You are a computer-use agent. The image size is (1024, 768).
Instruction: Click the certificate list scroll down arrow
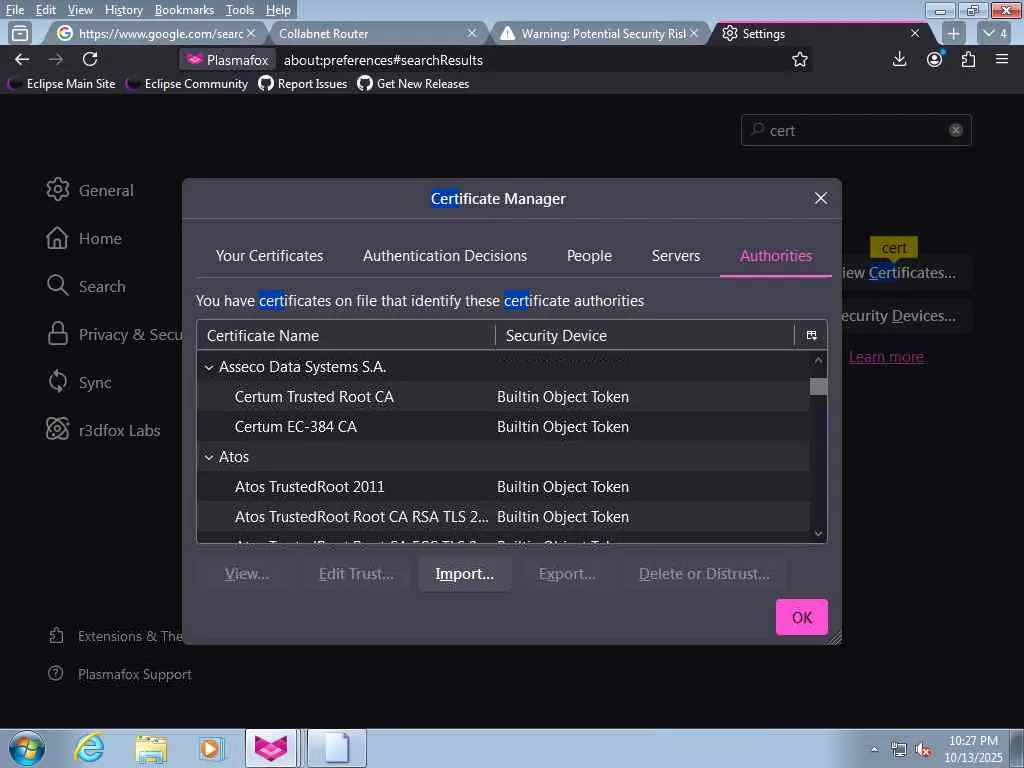coord(818,534)
